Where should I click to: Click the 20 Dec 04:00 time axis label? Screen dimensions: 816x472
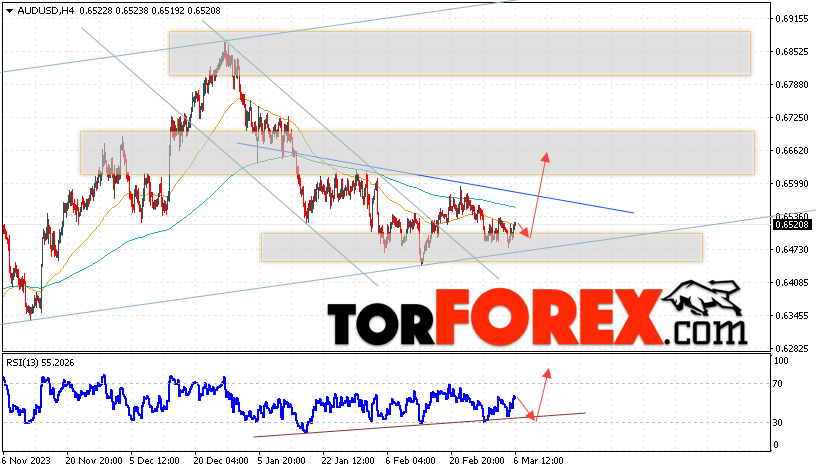point(221,461)
